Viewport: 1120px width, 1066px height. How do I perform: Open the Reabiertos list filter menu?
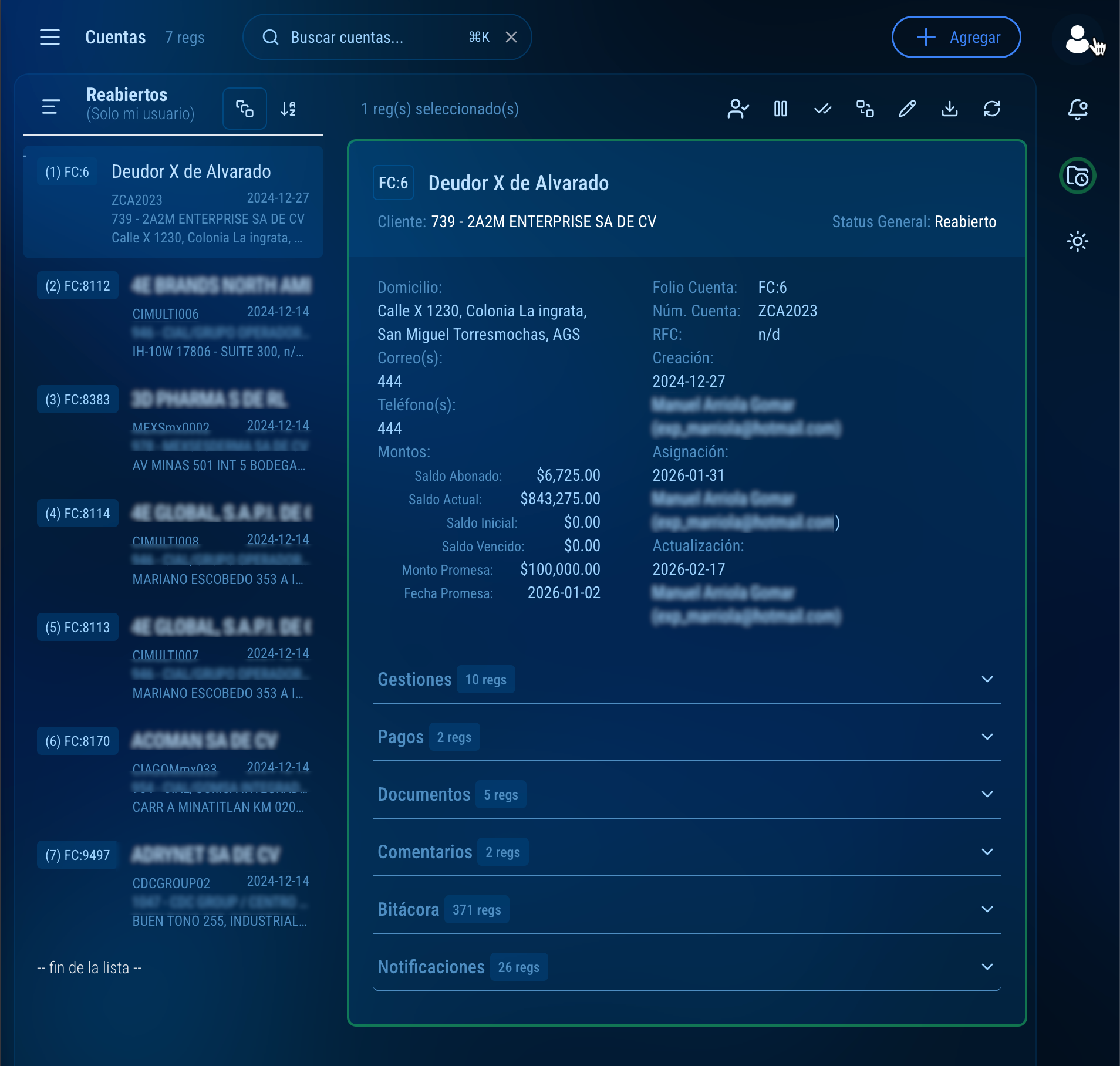coord(51,107)
